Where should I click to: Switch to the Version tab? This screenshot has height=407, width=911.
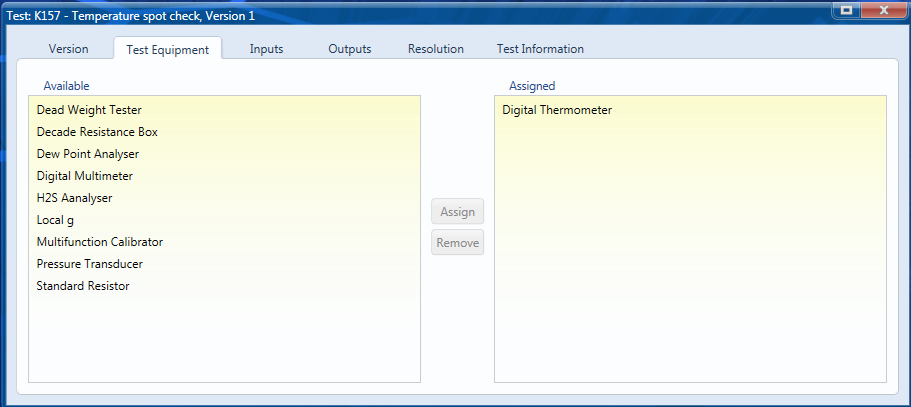69,49
